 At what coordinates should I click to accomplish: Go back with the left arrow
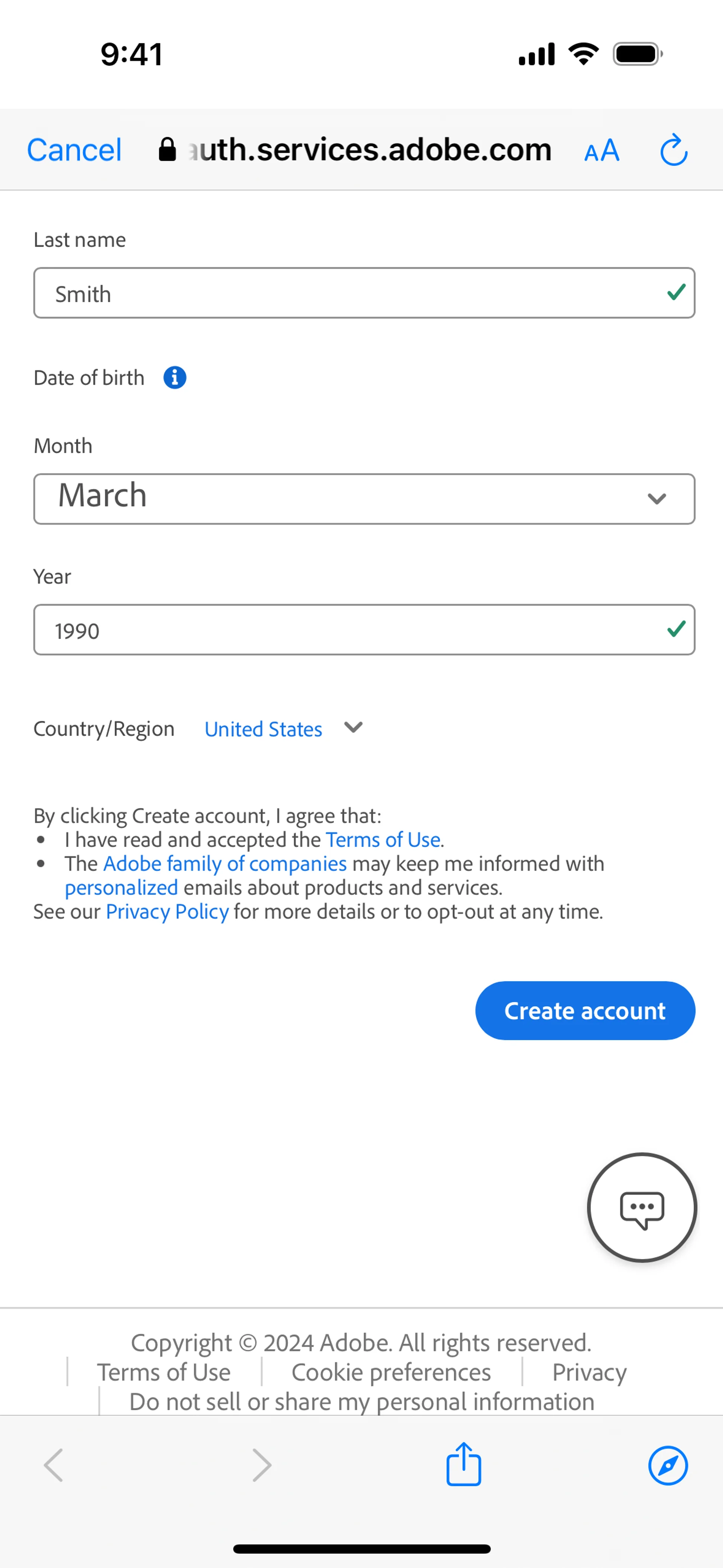(53, 1465)
